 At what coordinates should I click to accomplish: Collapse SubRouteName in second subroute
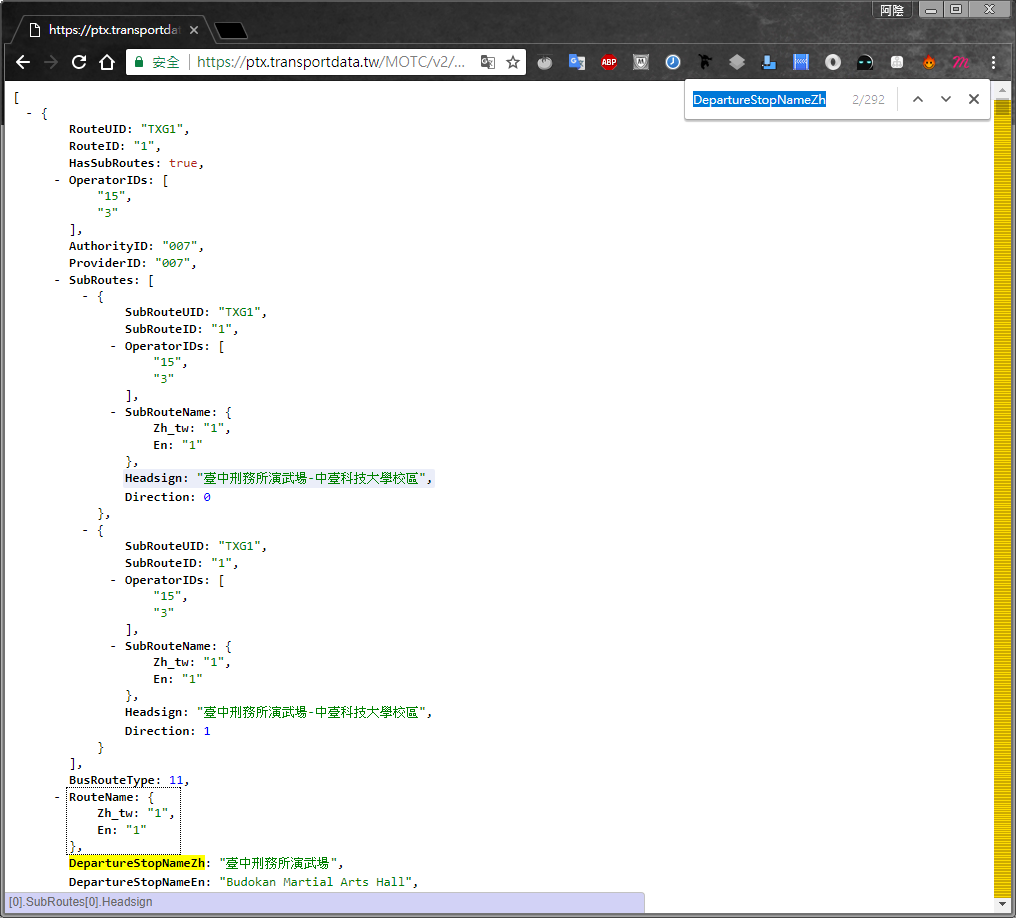113,646
